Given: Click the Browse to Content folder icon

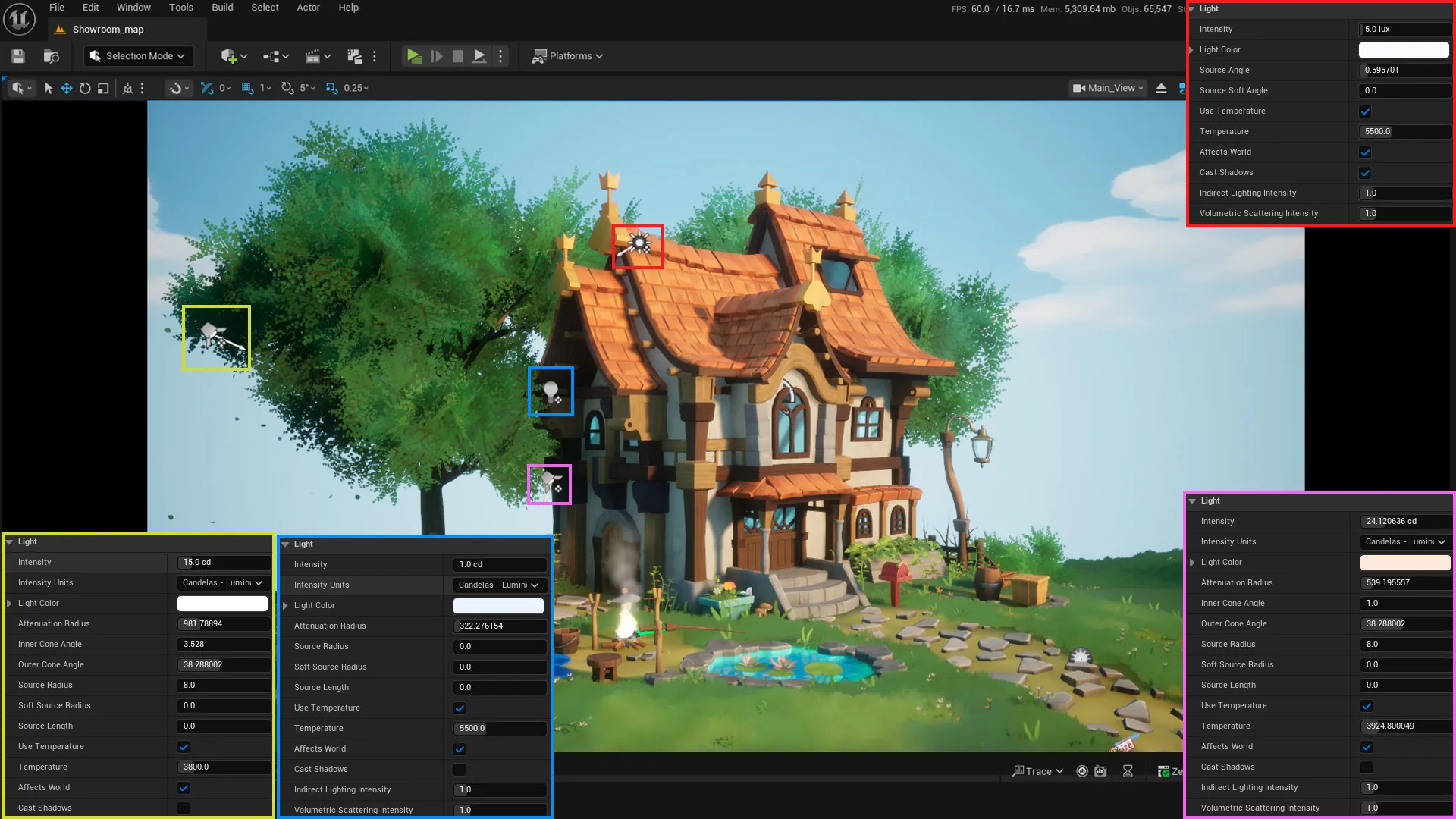Looking at the screenshot, I should pos(52,56).
